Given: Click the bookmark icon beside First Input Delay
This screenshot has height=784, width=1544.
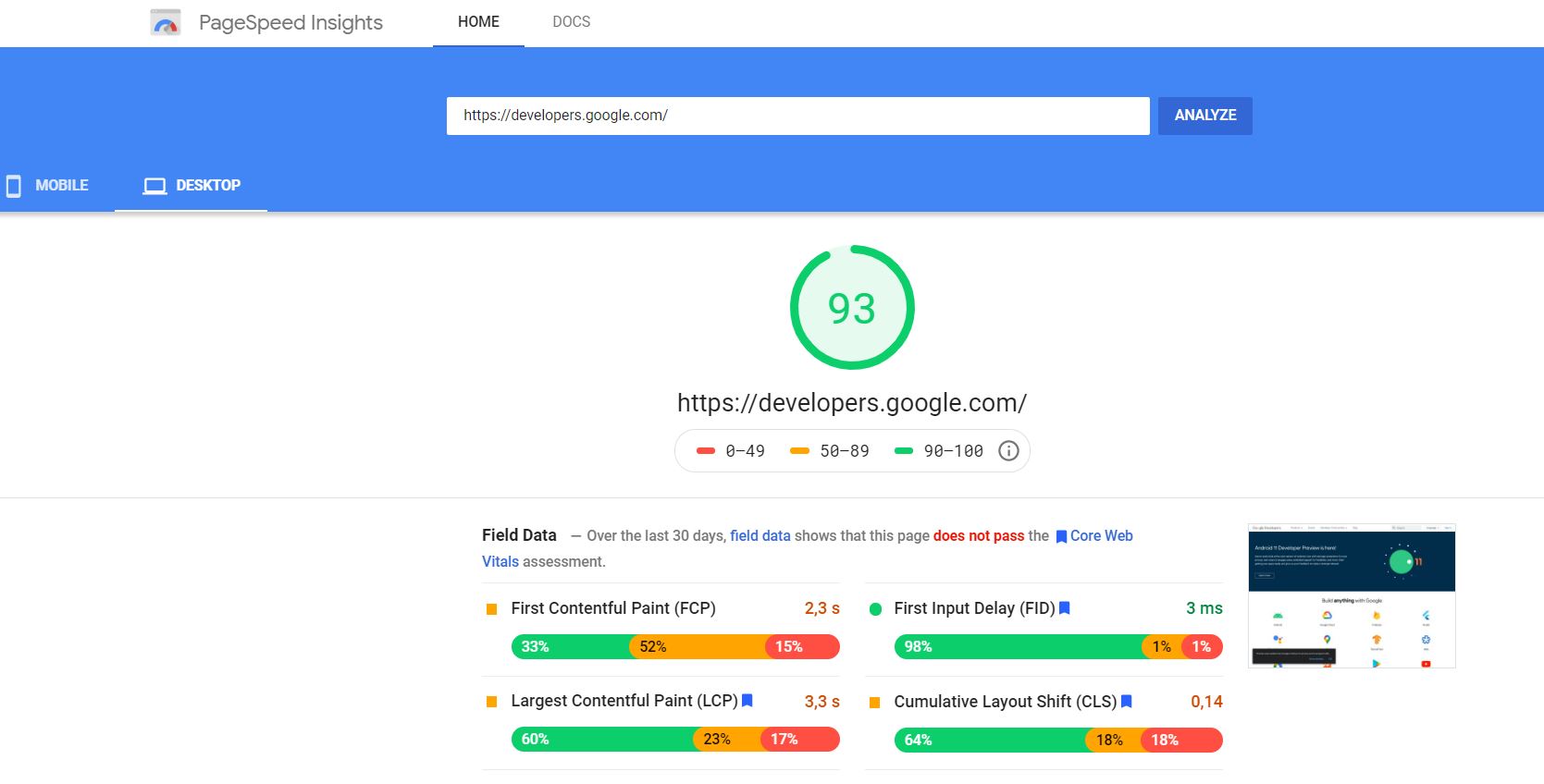Looking at the screenshot, I should pos(1065,608).
